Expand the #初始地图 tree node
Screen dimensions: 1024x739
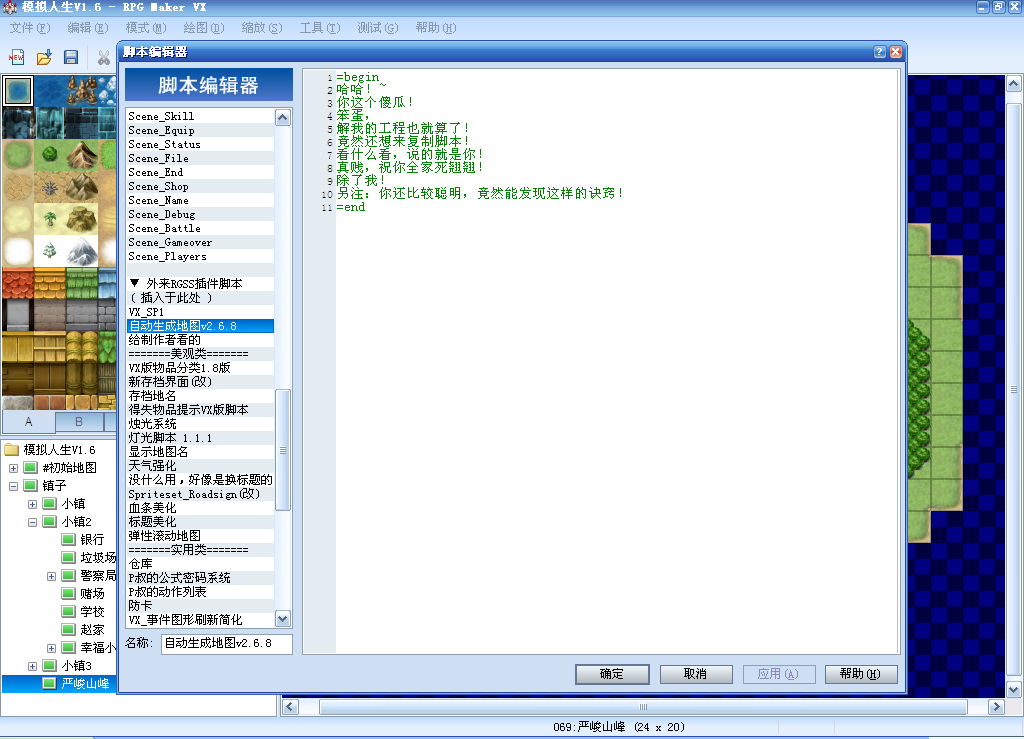click(13, 468)
